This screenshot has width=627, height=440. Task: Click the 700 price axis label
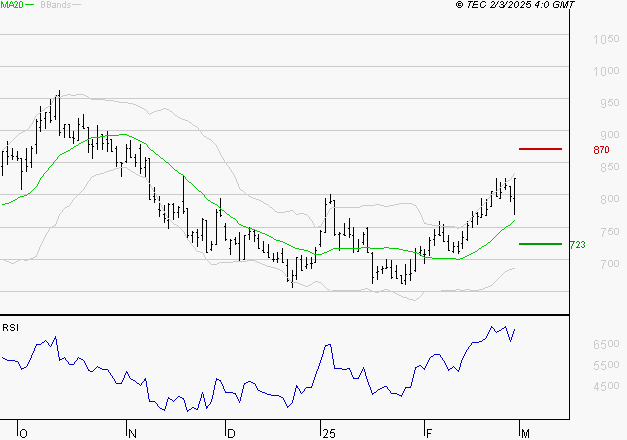coord(610,264)
